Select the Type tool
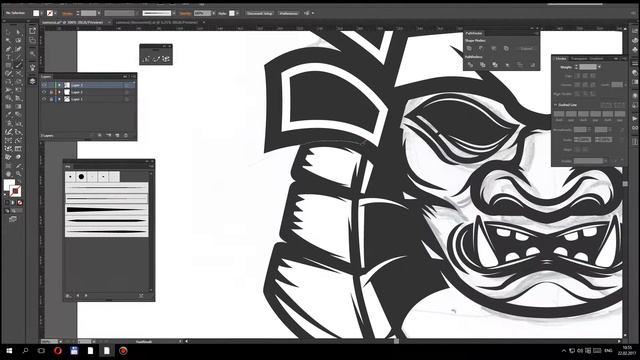640x360 pixels. coord(8,57)
